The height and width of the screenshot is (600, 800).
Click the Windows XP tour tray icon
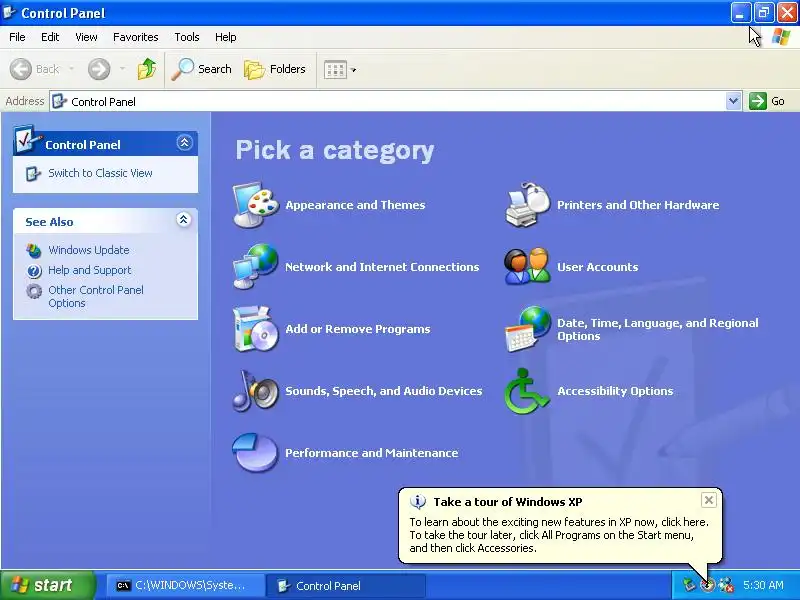[708, 585]
